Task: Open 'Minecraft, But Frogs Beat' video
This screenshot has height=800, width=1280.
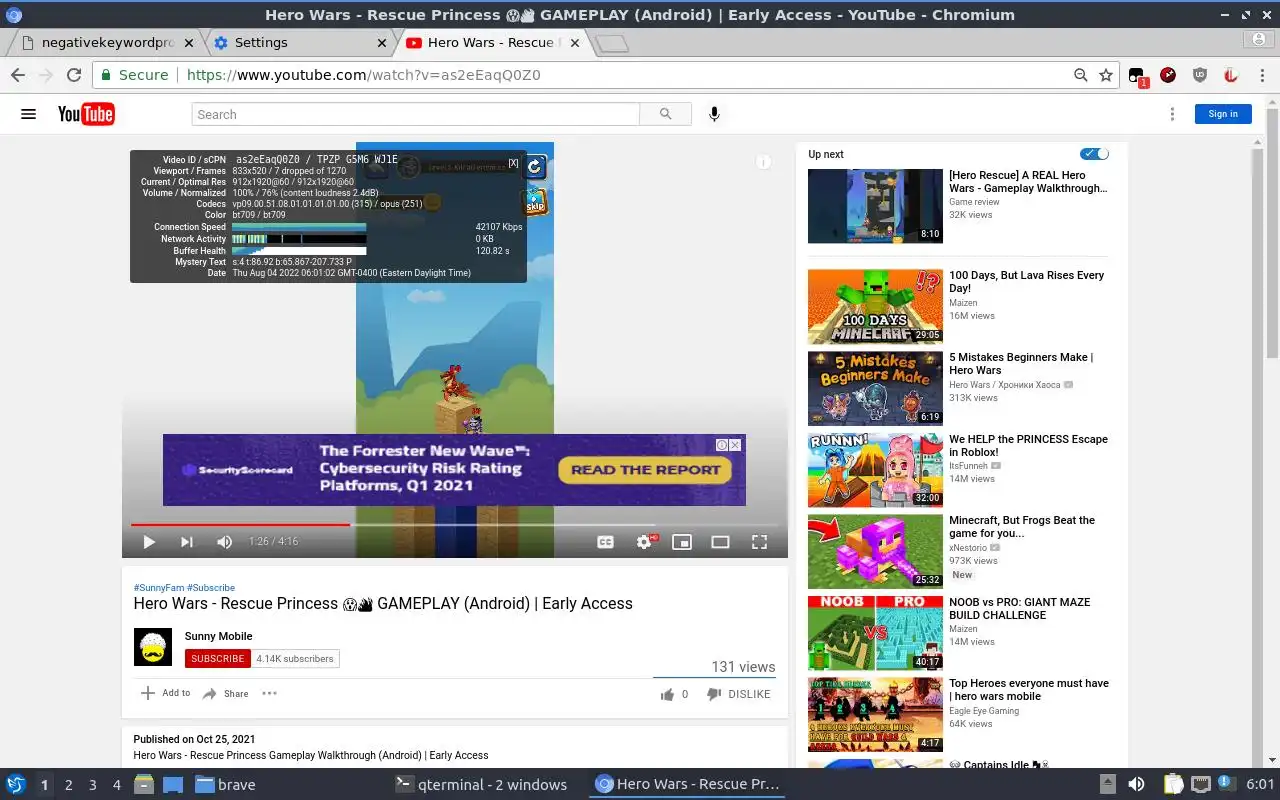Action: 1022,527
